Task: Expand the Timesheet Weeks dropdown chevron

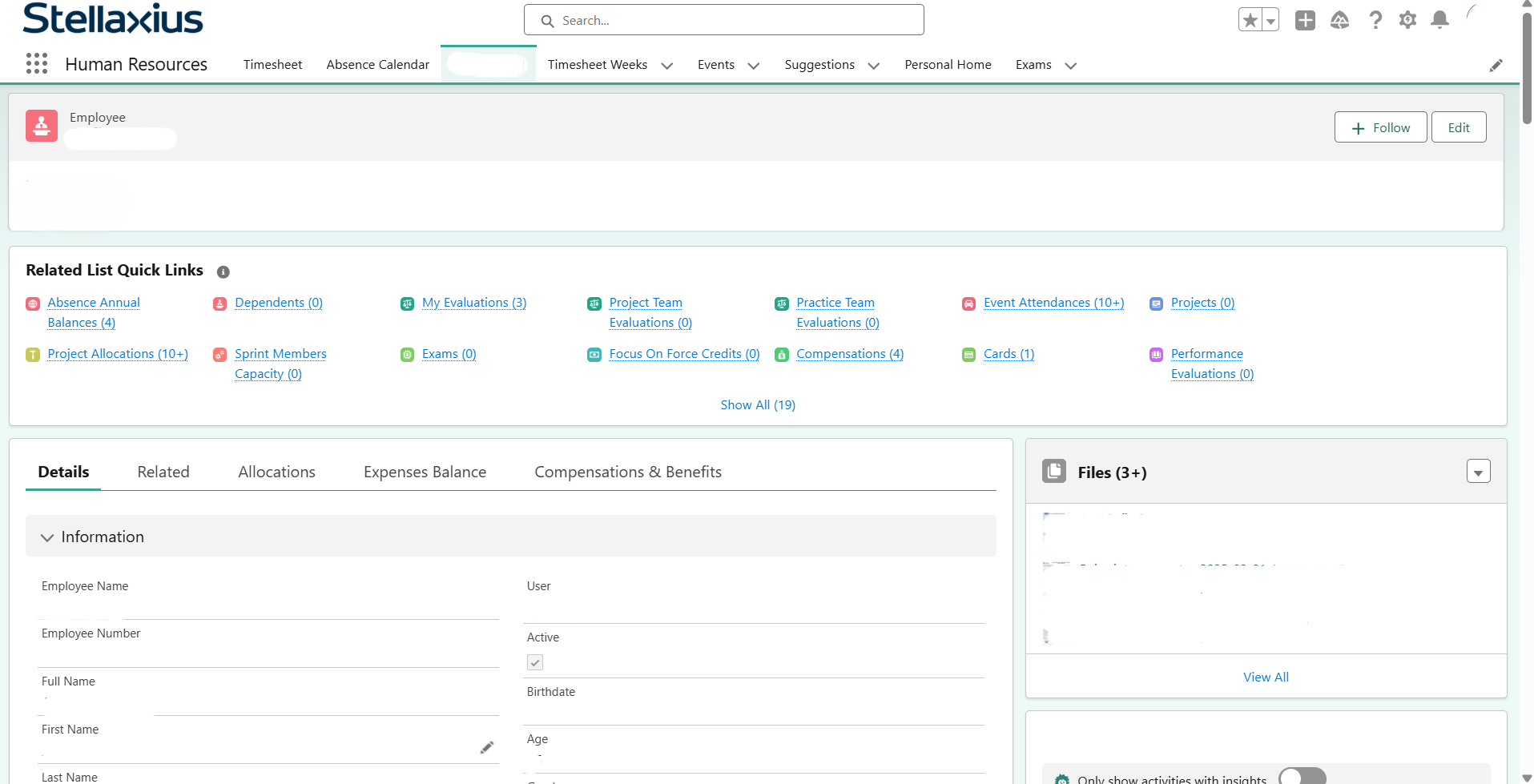Action: pyautogui.click(x=666, y=66)
